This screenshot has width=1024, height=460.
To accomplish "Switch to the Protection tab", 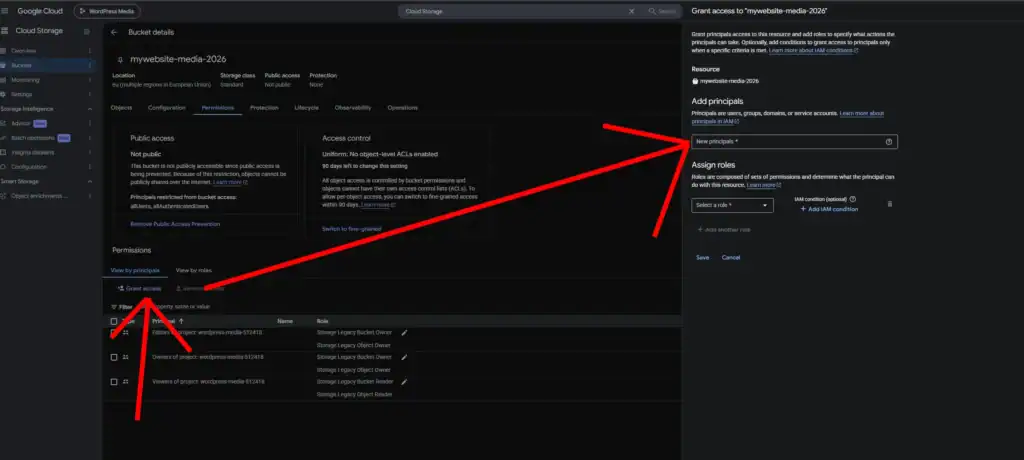I will [x=264, y=108].
